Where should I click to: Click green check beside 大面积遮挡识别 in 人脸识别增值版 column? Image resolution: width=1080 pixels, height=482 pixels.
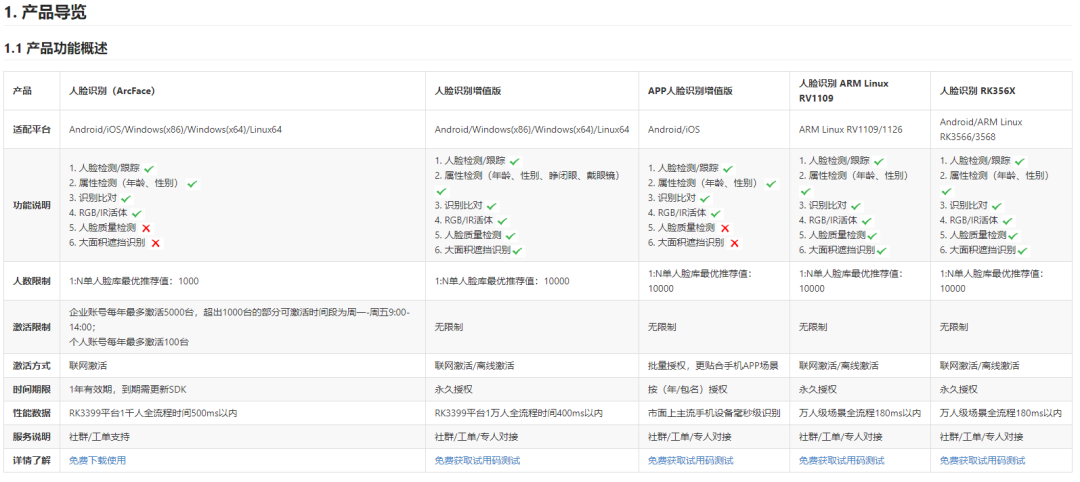[517, 251]
